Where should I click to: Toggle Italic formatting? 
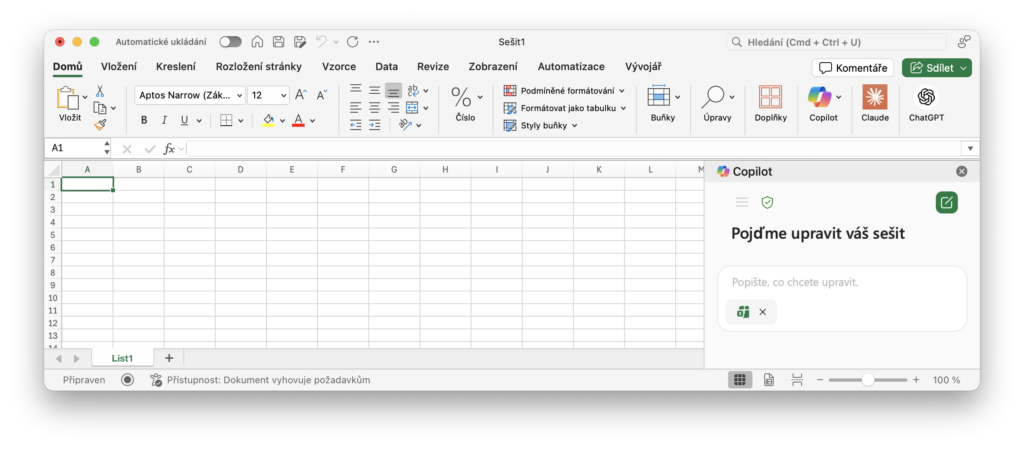tap(165, 120)
